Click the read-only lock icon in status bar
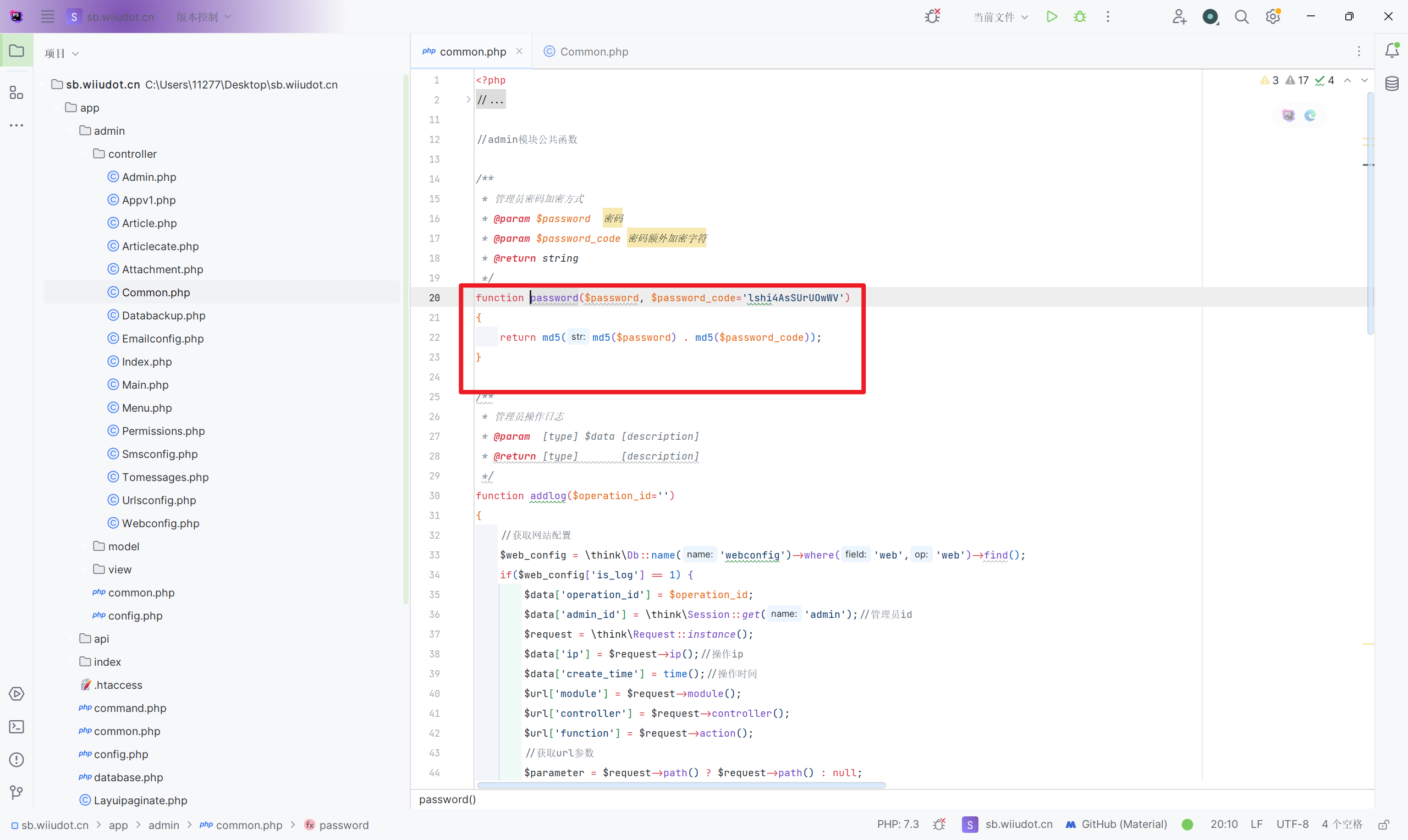 (x=1384, y=825)
